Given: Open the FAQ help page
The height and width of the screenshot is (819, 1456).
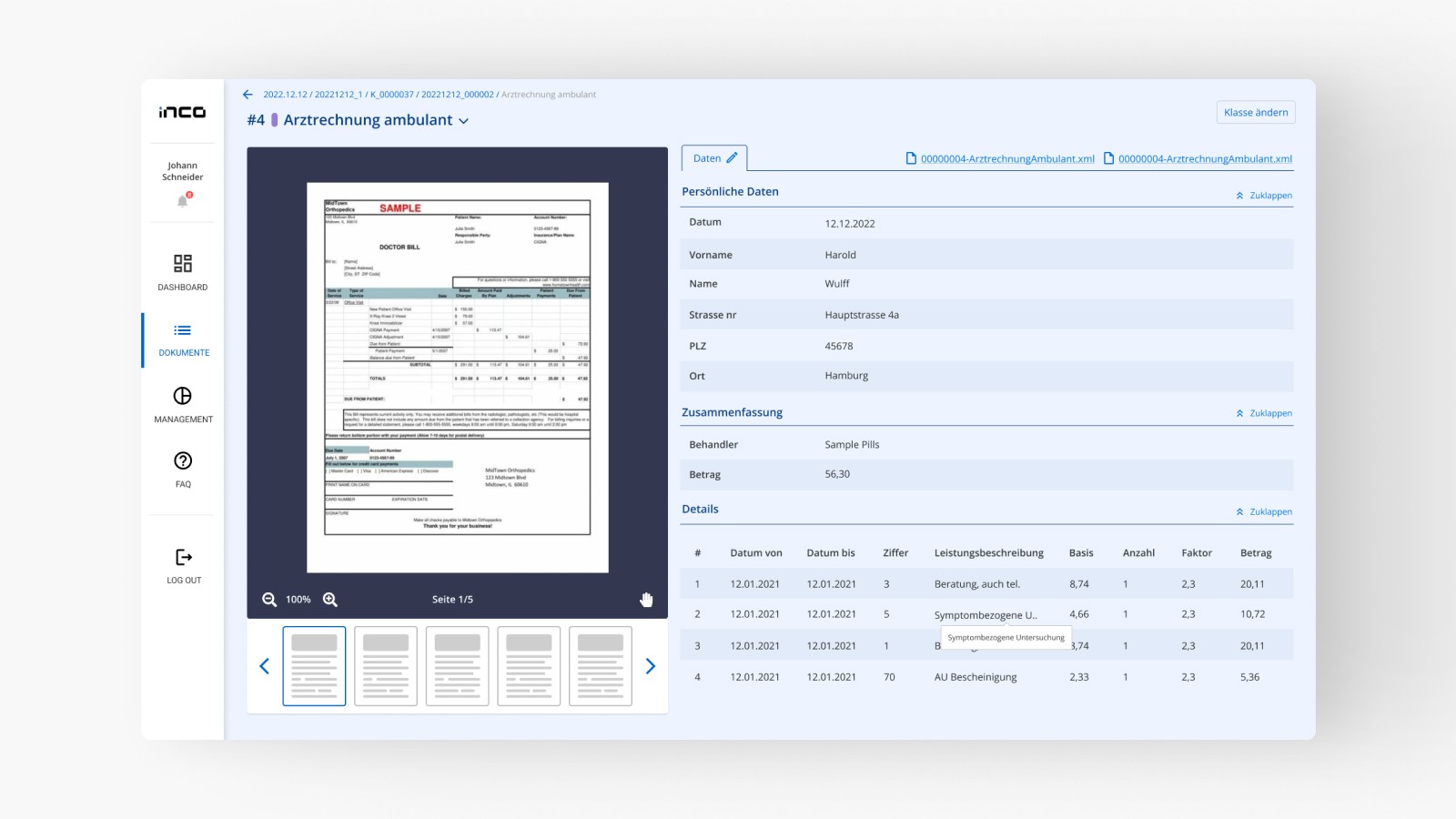Looking at the screenshot, I should tap(183, 469).
